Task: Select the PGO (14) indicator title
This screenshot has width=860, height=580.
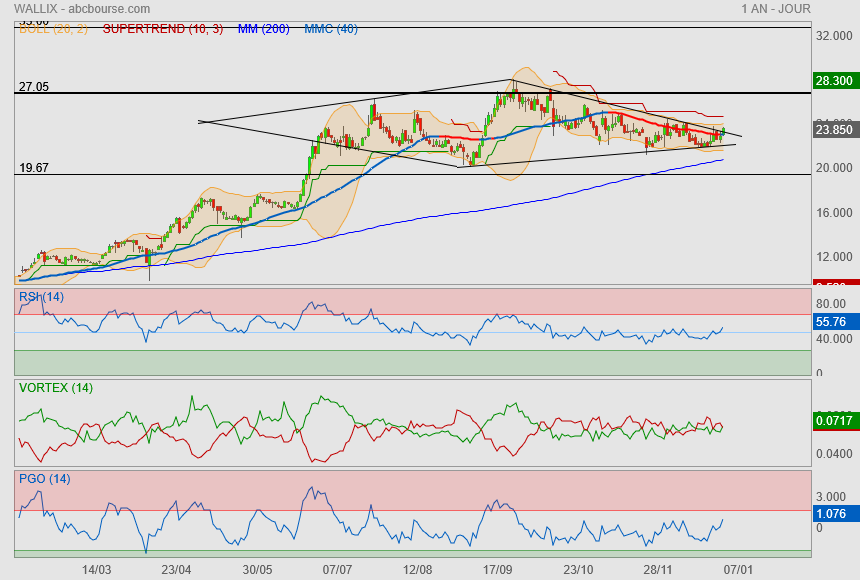Action: (x=45, y=479)
